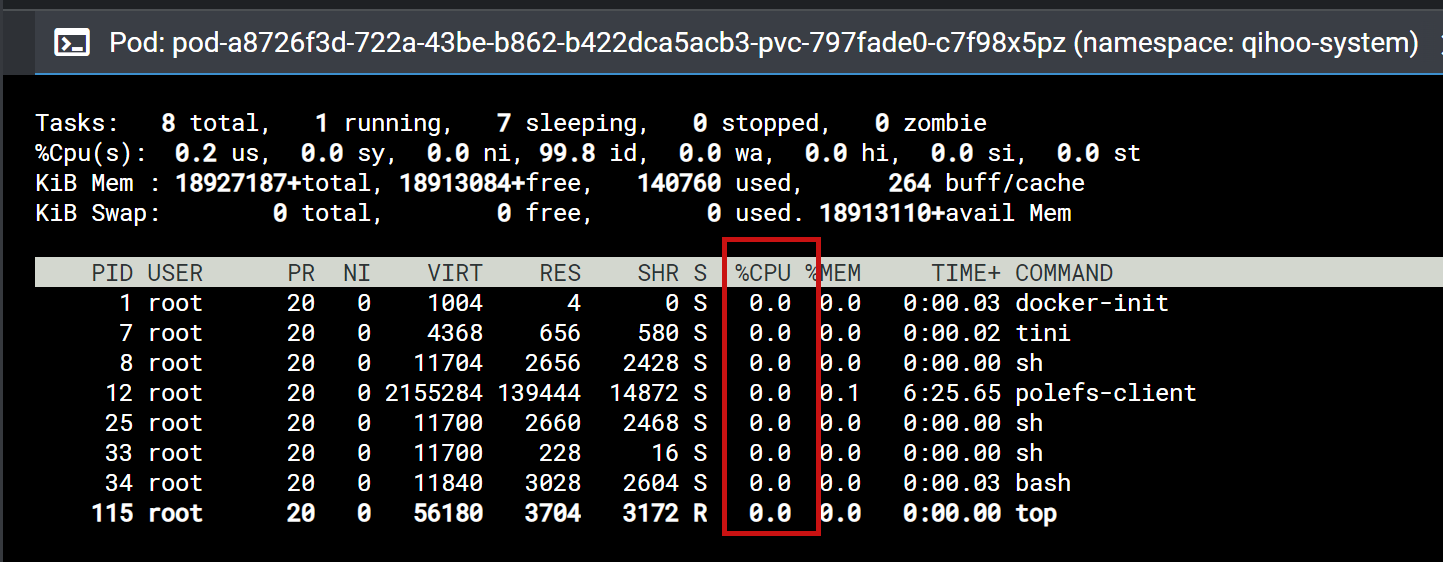Click VIRT value 11840 in bash row
1443x562 pixels.
[x=448, y=483]
